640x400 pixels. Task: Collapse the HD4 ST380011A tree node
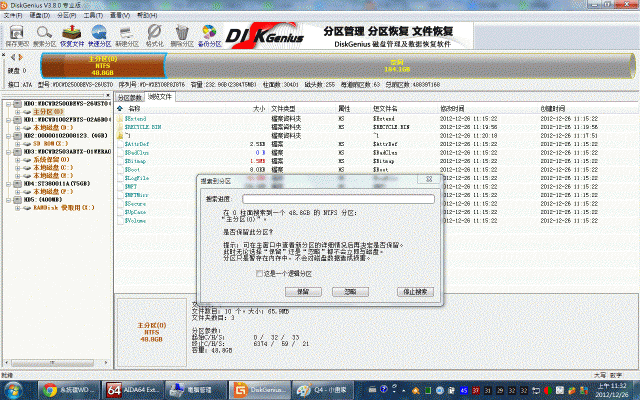tap(8, 184)
